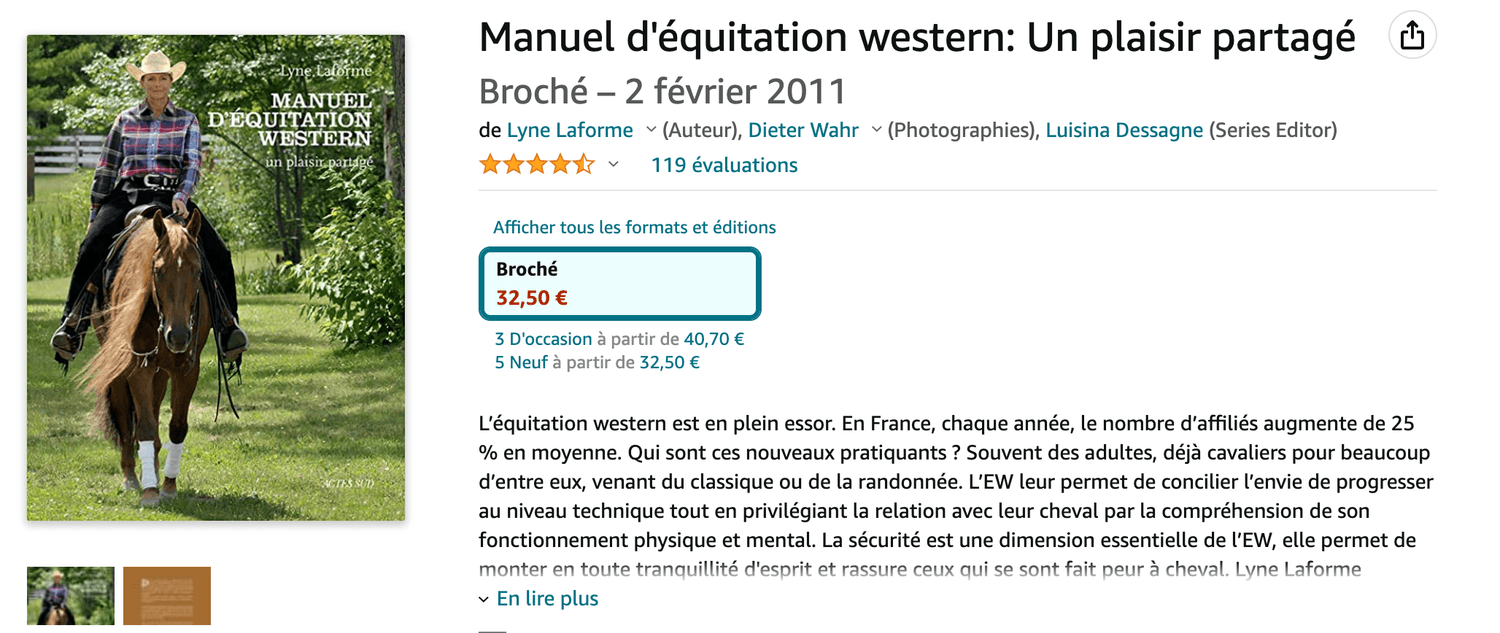
Task: Visit series editor Luisina Dessagne page
Action: click(1124, 130)
